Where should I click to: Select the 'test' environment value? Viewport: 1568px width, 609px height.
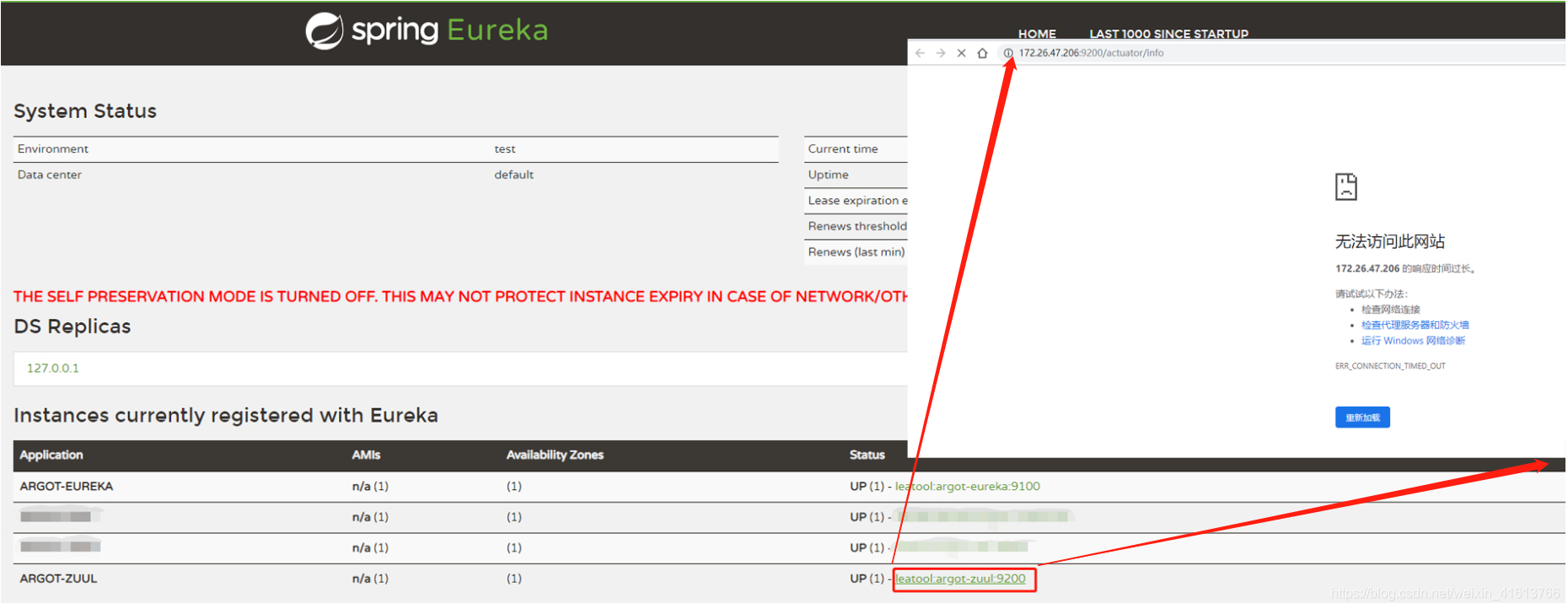505,149
